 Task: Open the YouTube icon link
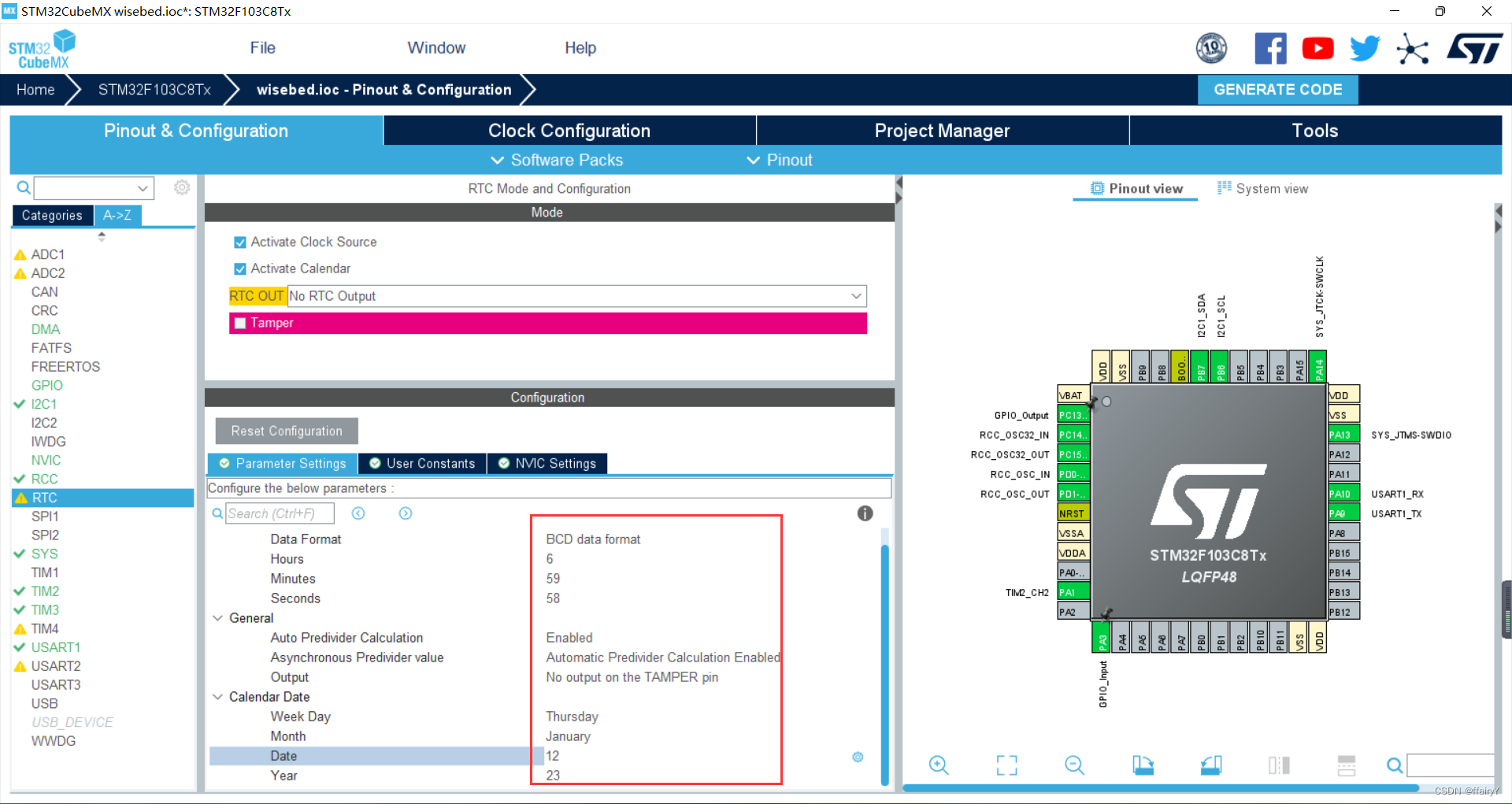pos(1317,49)
